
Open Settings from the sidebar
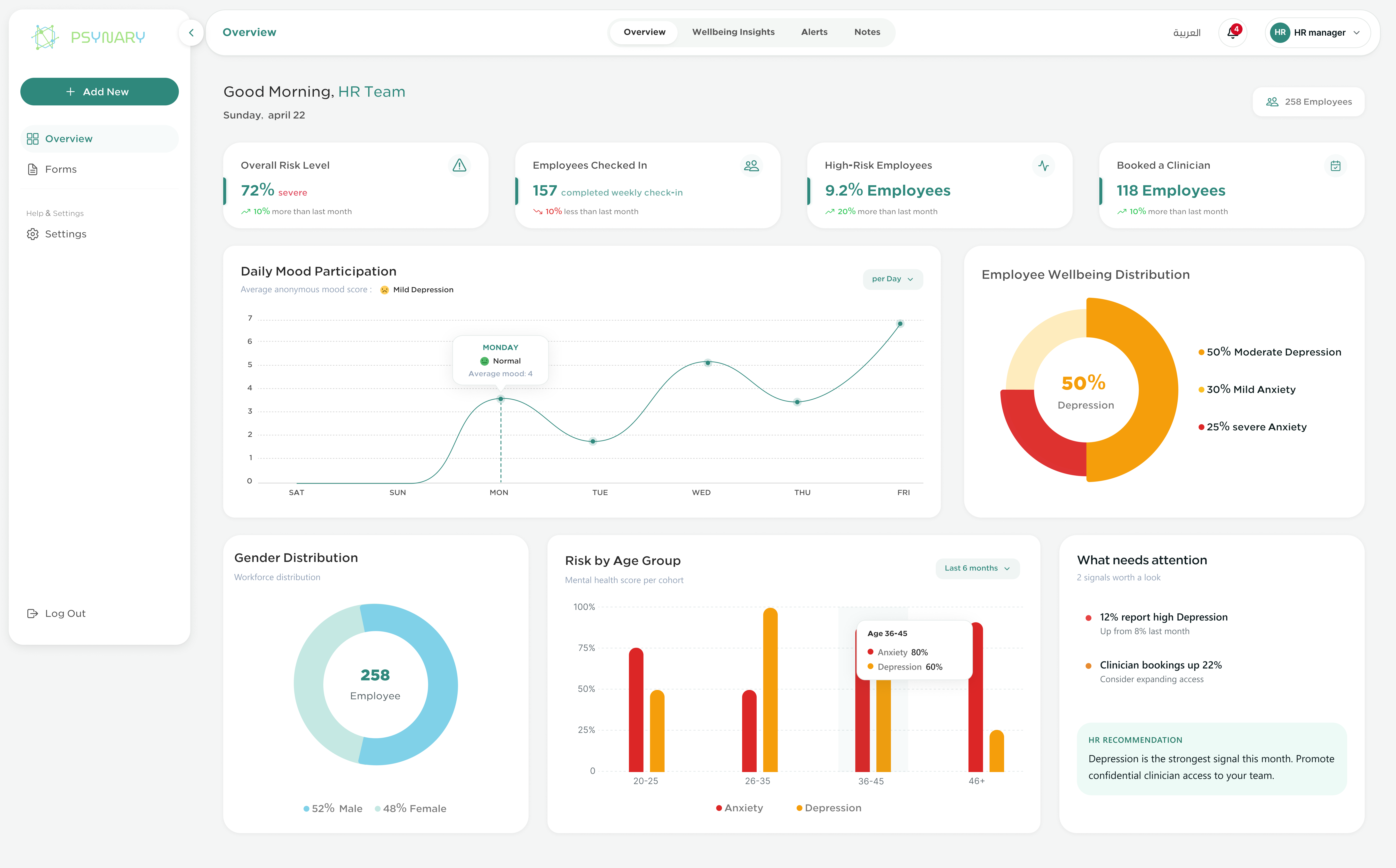point(99,234)
